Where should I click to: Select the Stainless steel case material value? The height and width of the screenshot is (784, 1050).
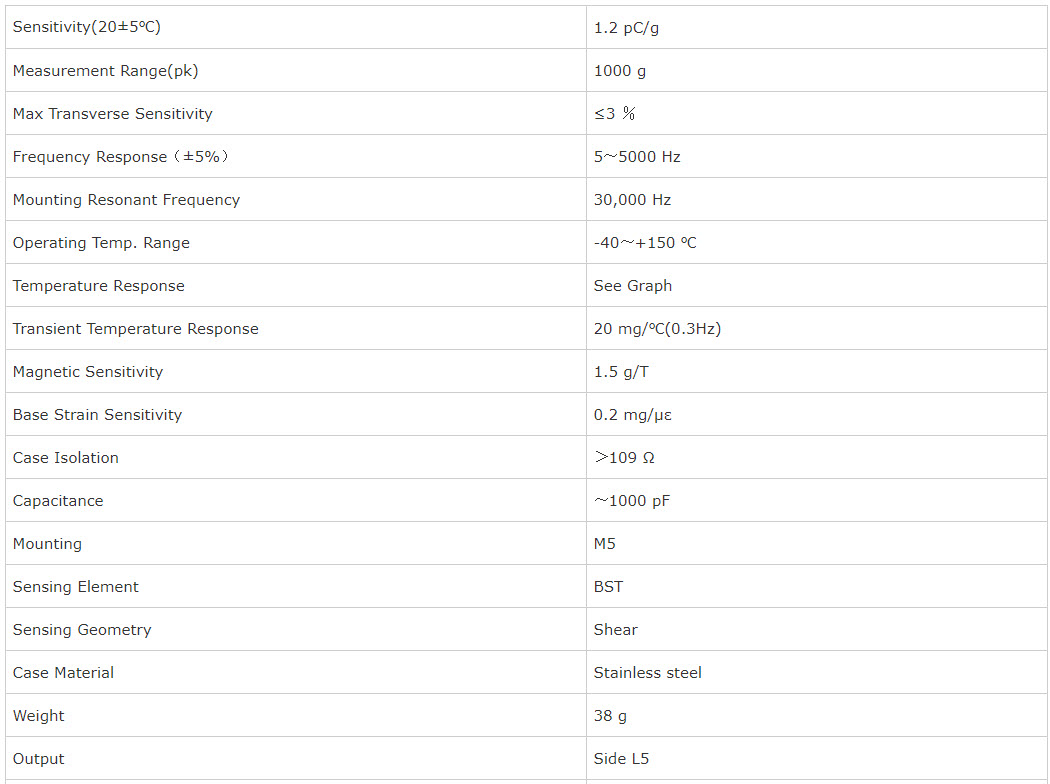point(648,673)
